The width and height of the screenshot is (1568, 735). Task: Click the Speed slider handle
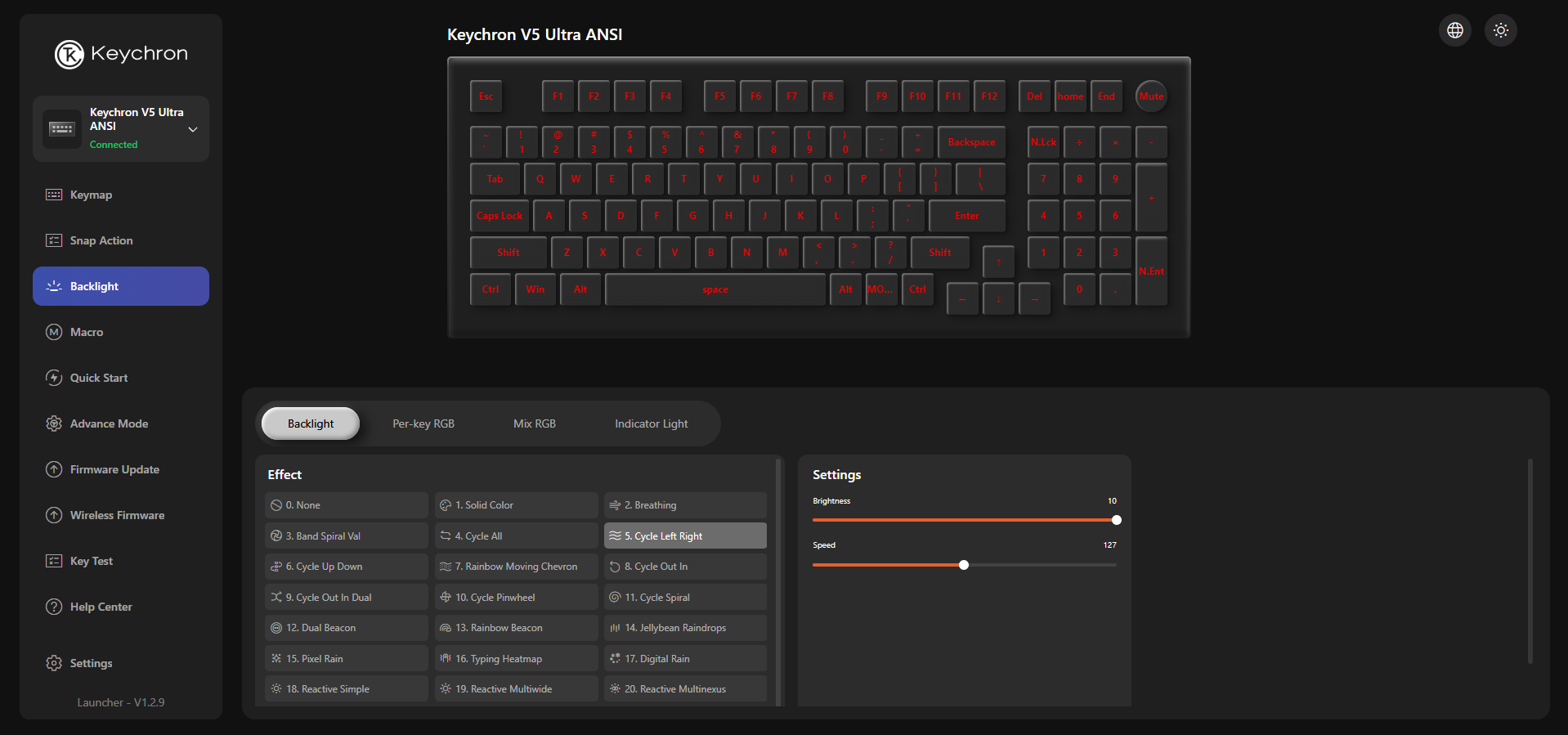964,565
